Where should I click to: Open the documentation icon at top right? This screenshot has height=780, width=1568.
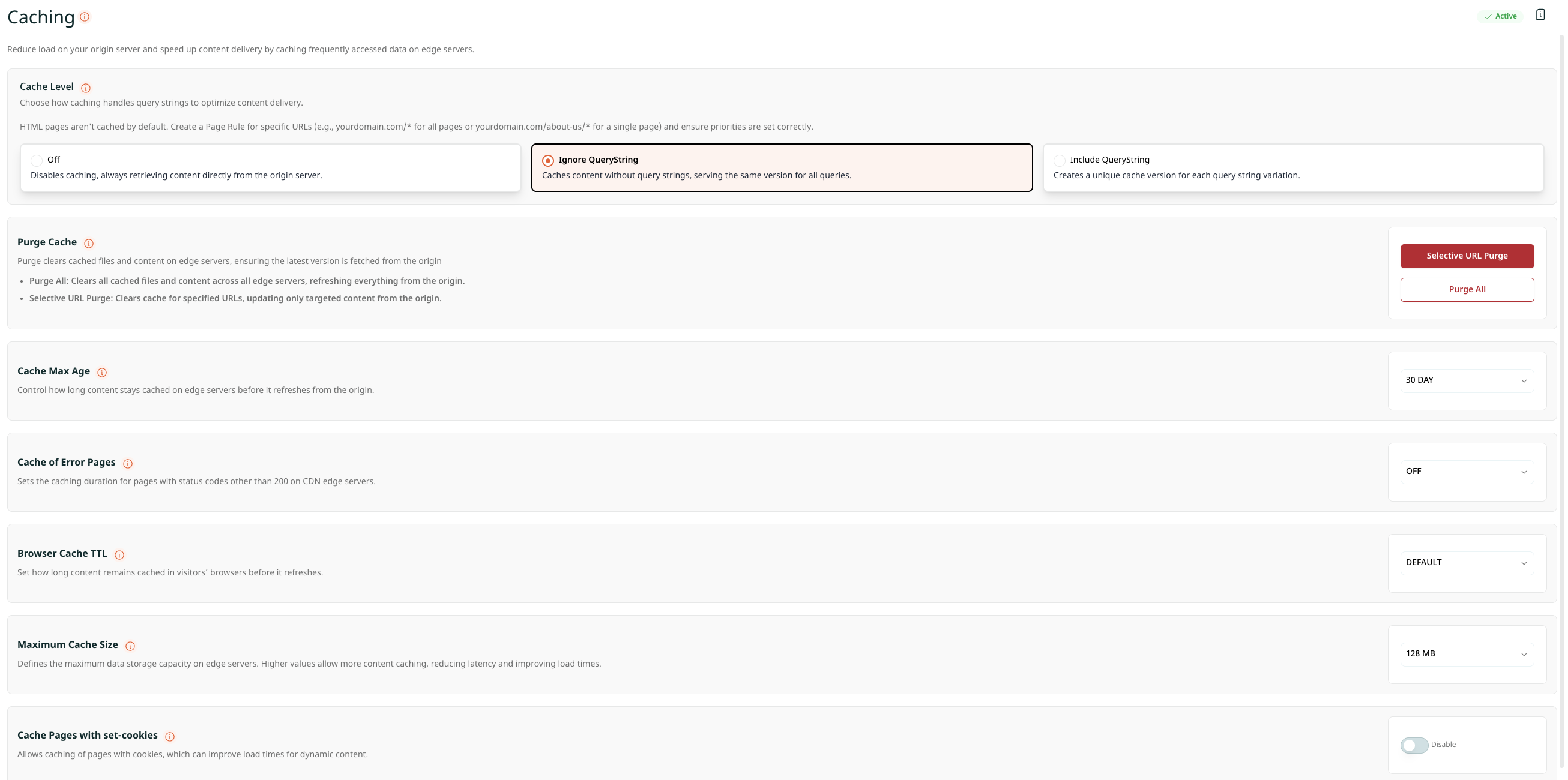tap(1539, 14)
